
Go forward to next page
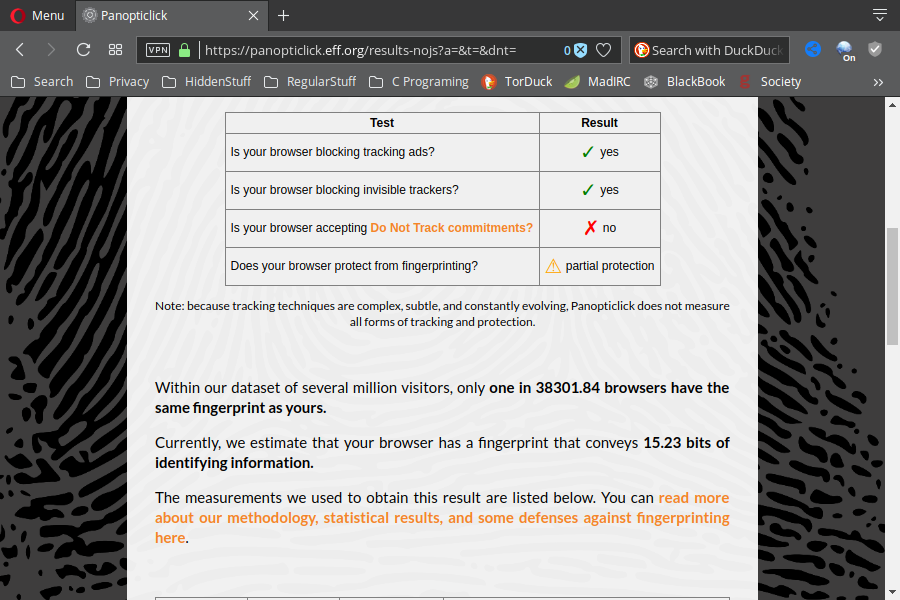51,50
